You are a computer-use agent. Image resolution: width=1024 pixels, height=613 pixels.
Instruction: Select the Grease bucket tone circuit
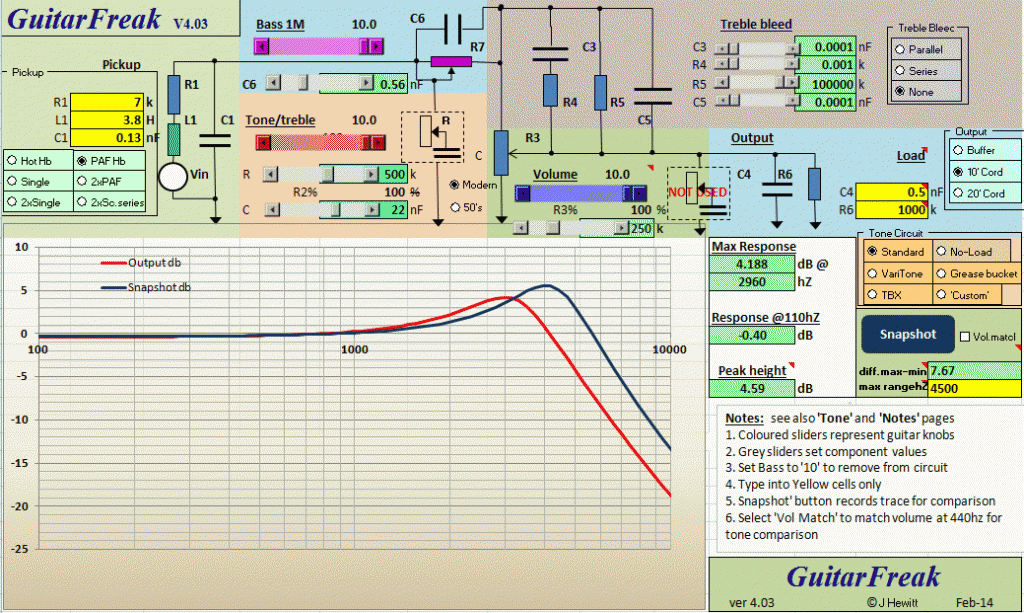(941, 274)
